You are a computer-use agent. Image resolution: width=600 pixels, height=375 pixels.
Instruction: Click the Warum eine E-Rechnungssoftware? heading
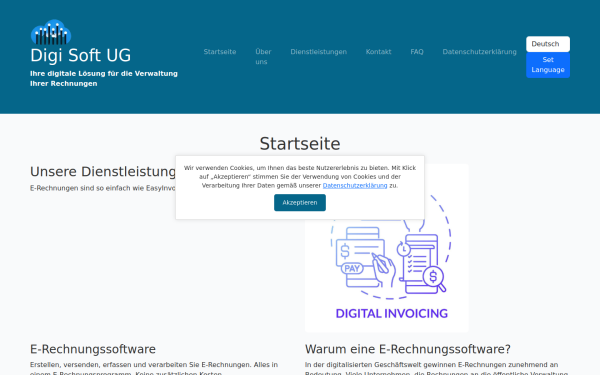pyautogui.click(x=408, y=349)
